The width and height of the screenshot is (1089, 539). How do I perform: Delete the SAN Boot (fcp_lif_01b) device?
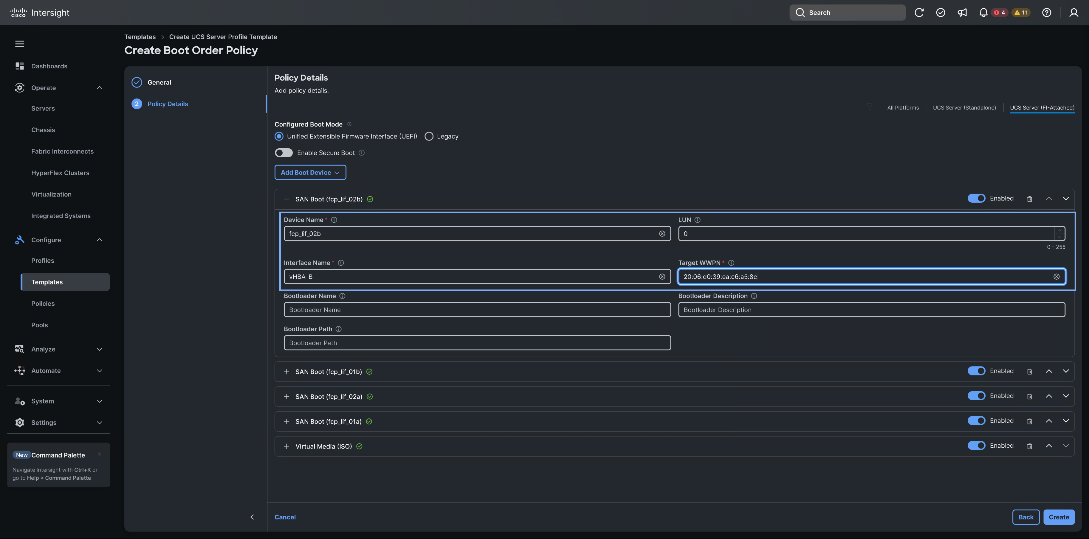(1029, 372)
